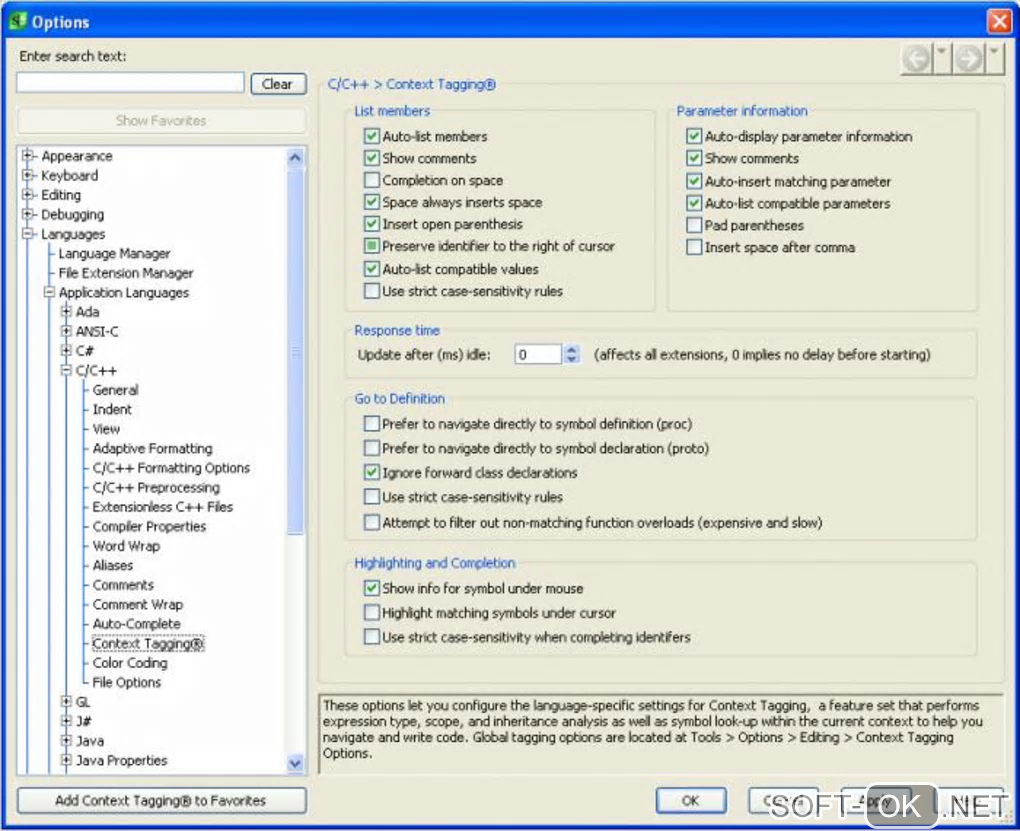Open Compiler Properties page

coord(149,526)
